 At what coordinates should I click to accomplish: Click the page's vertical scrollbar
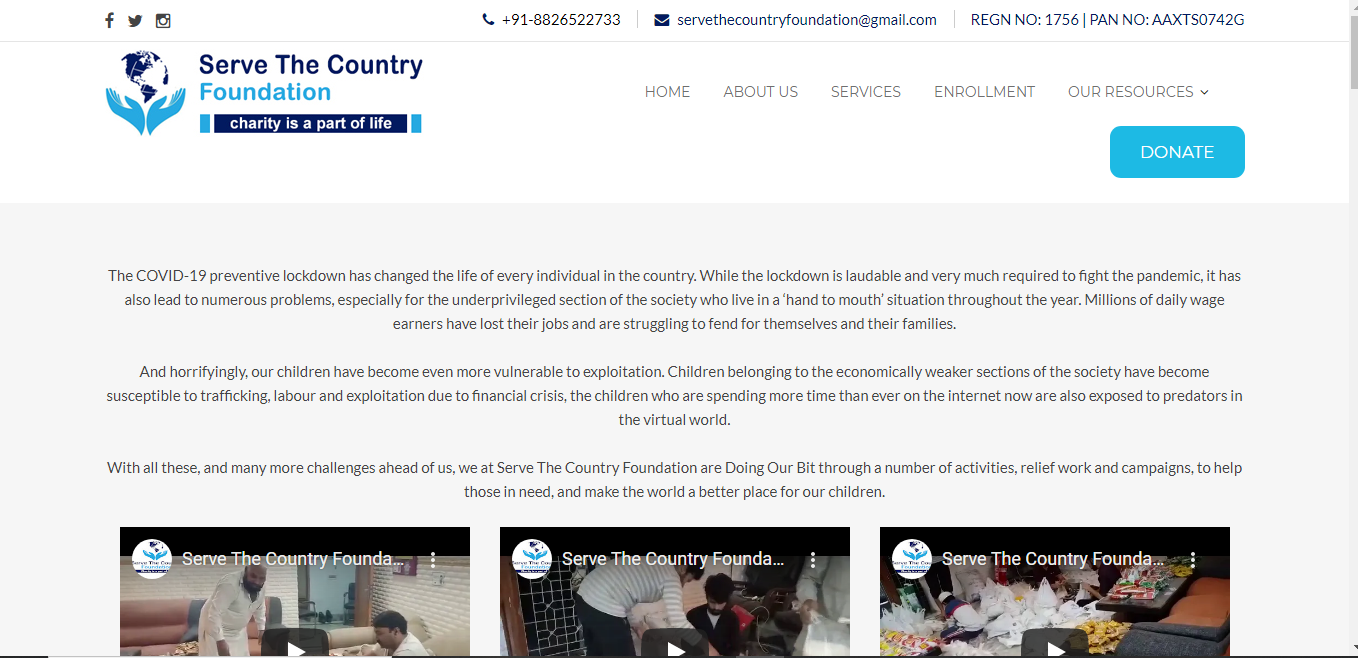[x=1353, y=329]
